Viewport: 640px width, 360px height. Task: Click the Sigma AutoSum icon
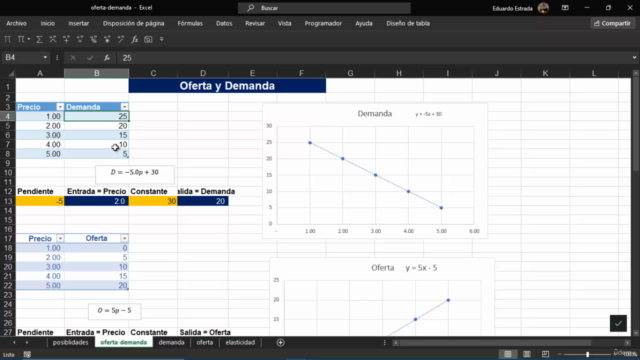tap(39, 39)
